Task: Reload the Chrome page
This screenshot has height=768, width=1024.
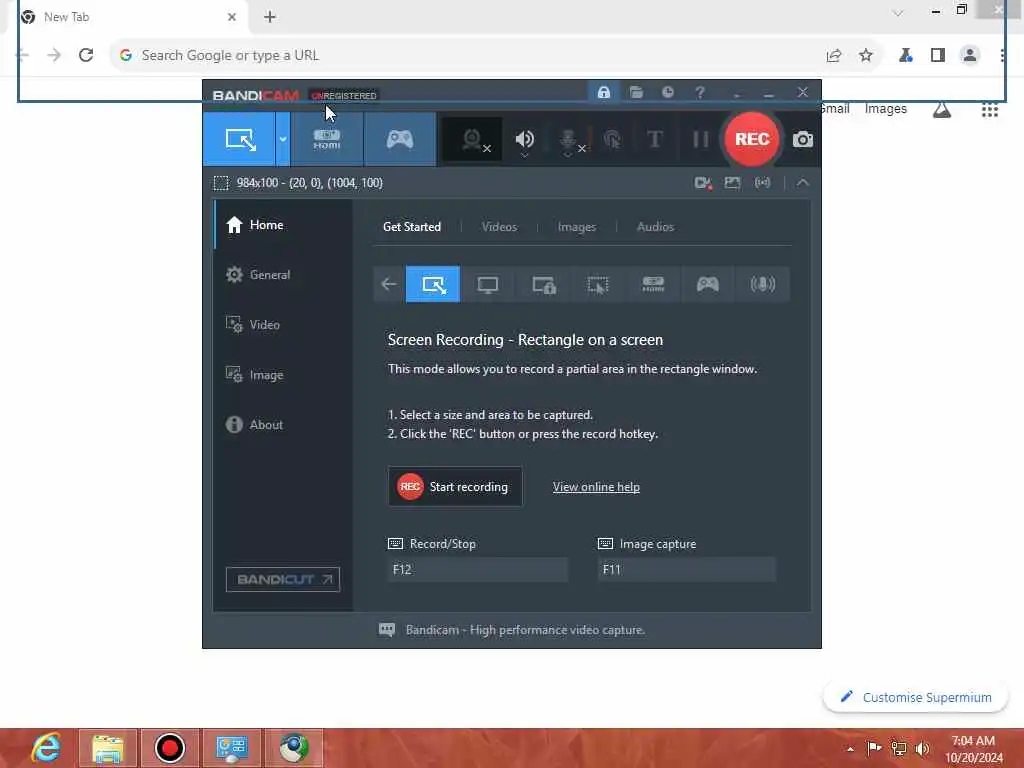Action: click(x=86, y=56)
